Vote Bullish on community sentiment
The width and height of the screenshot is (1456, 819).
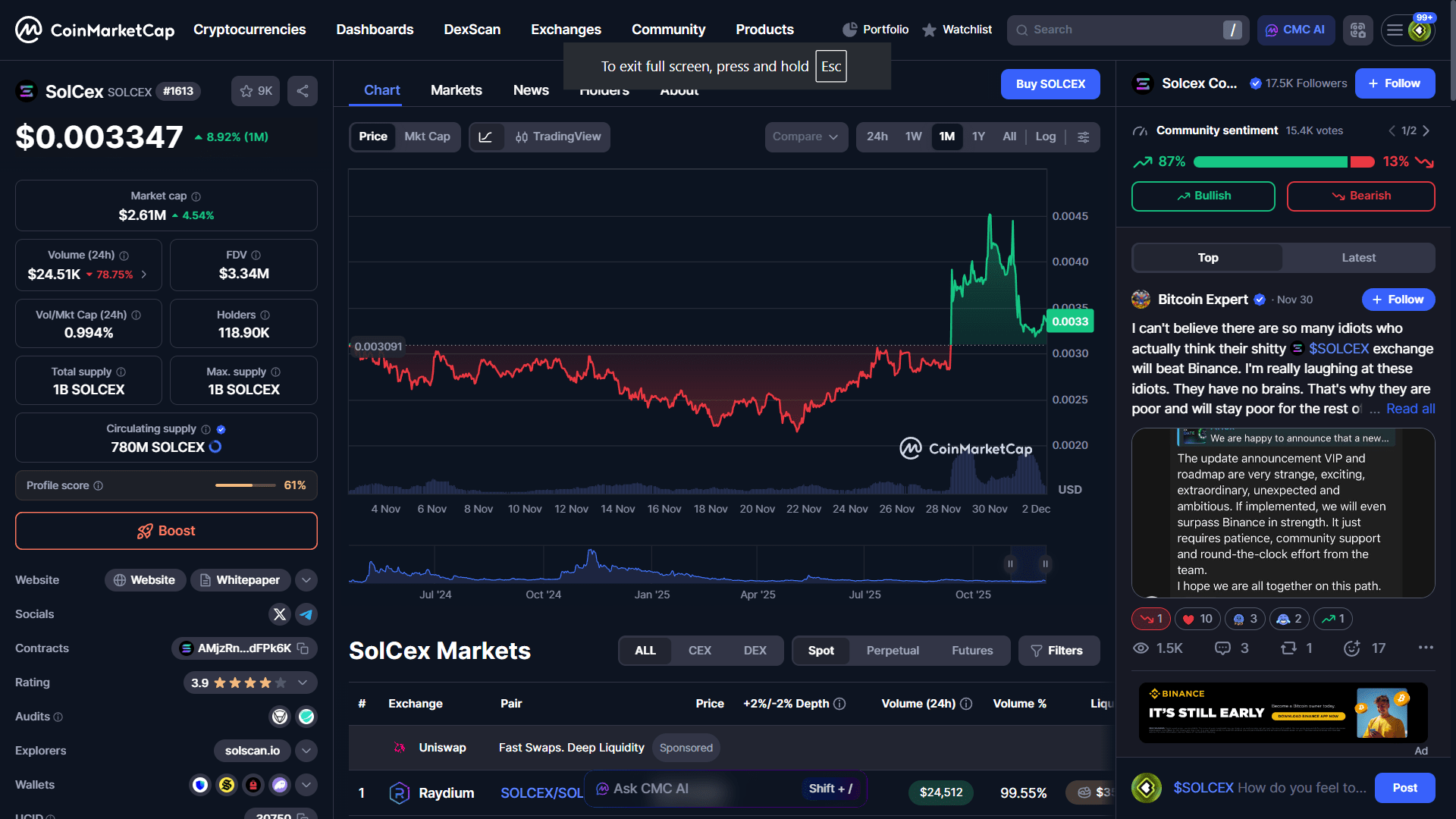pos(1203,196)
